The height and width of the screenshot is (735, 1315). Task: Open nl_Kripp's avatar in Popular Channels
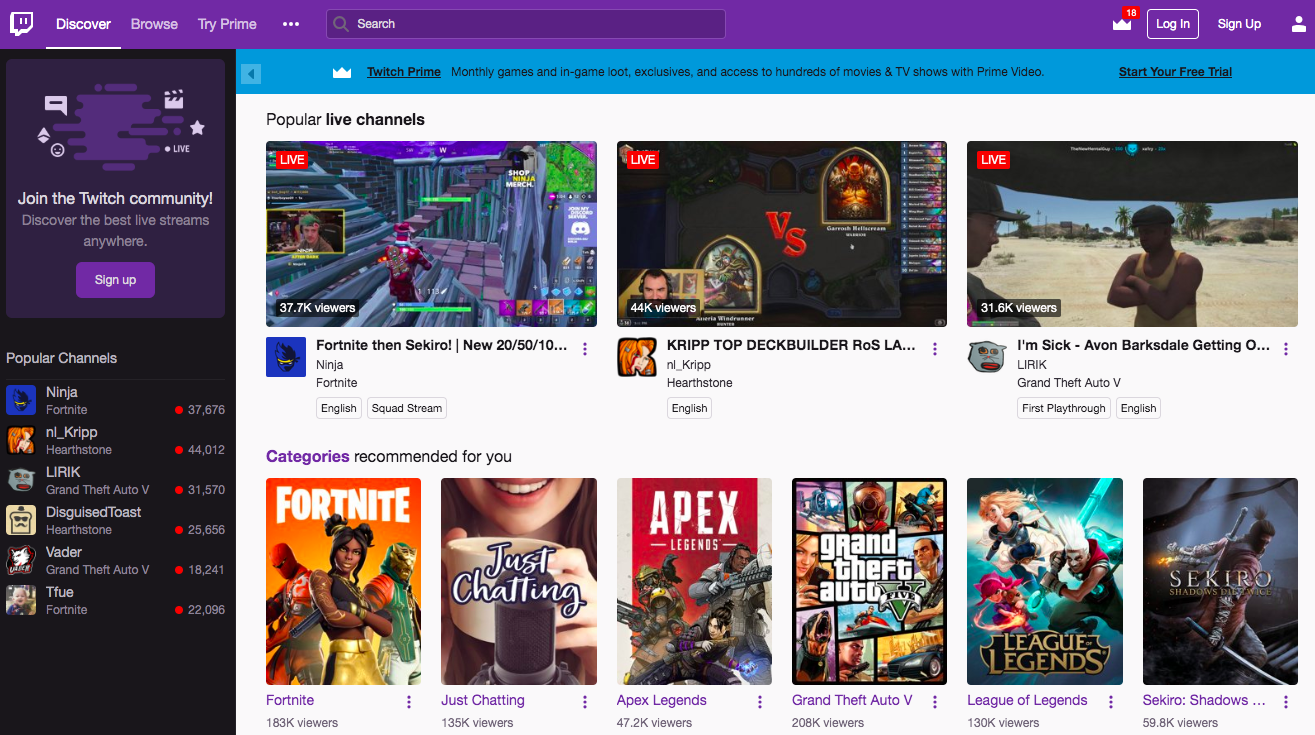point(21,440)
